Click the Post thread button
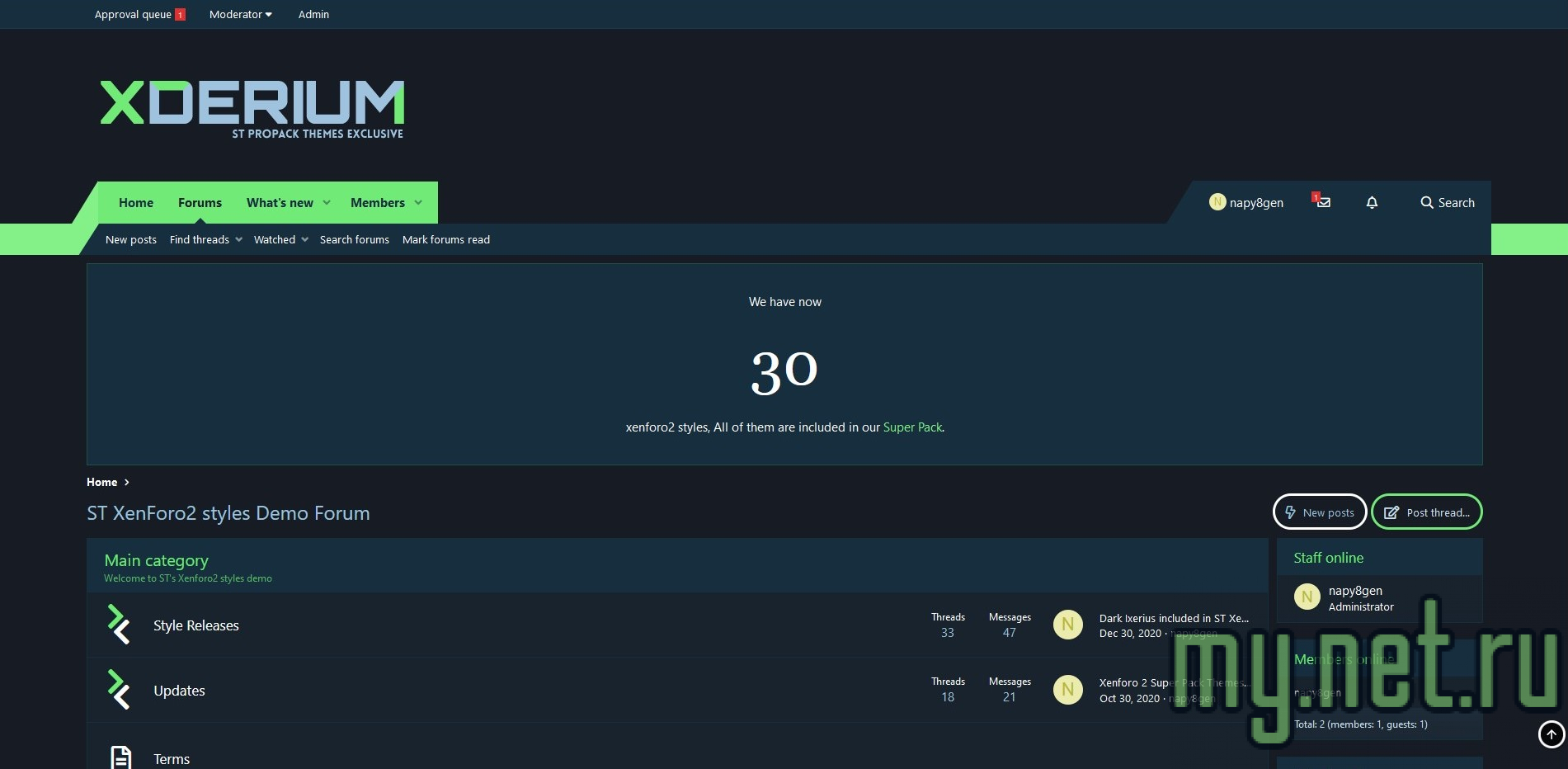This screenshot has width=1568, height=769. click(x=1426, y=512)
